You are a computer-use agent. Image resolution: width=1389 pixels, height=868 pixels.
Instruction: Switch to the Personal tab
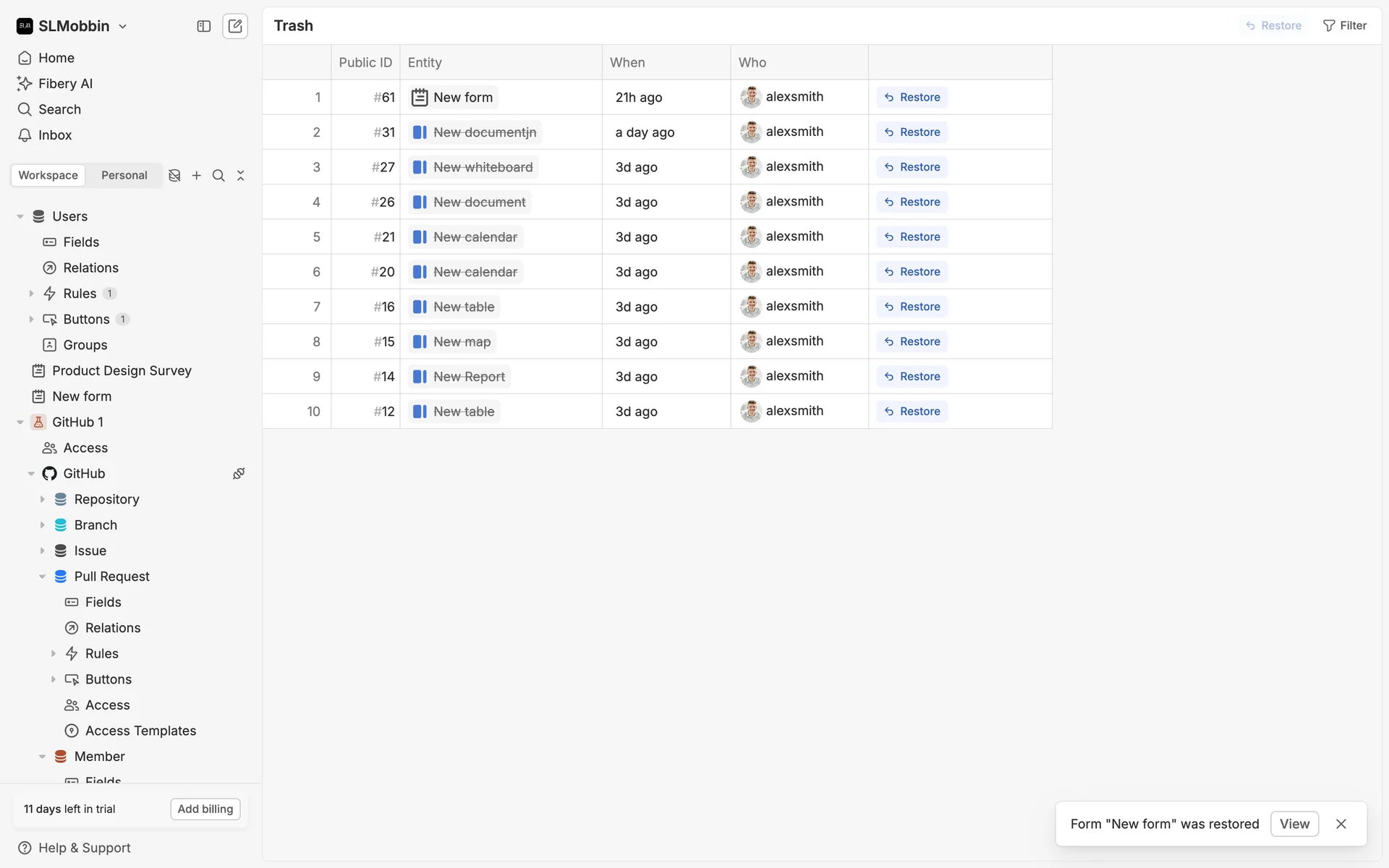[x=124, y=176]
